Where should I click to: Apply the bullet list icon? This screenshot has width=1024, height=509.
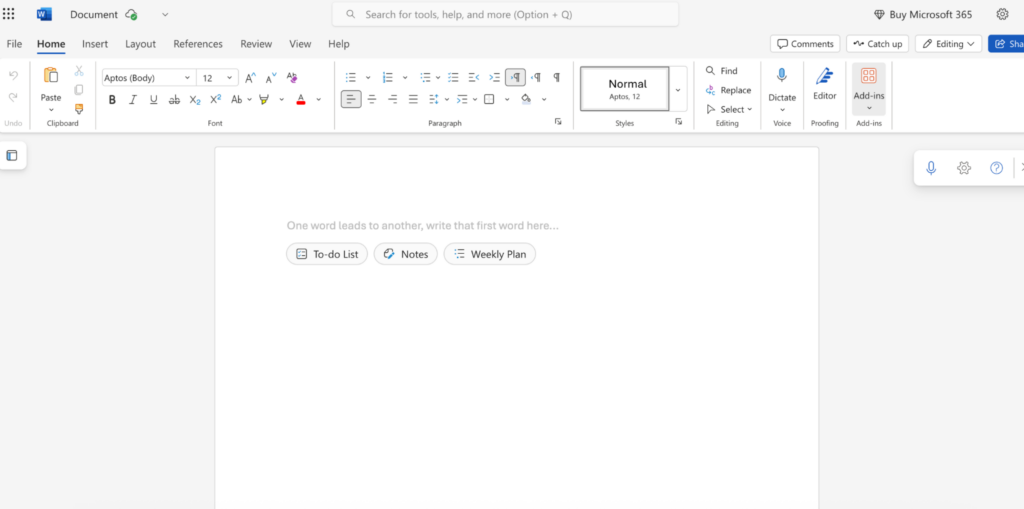tap(351, 78)
